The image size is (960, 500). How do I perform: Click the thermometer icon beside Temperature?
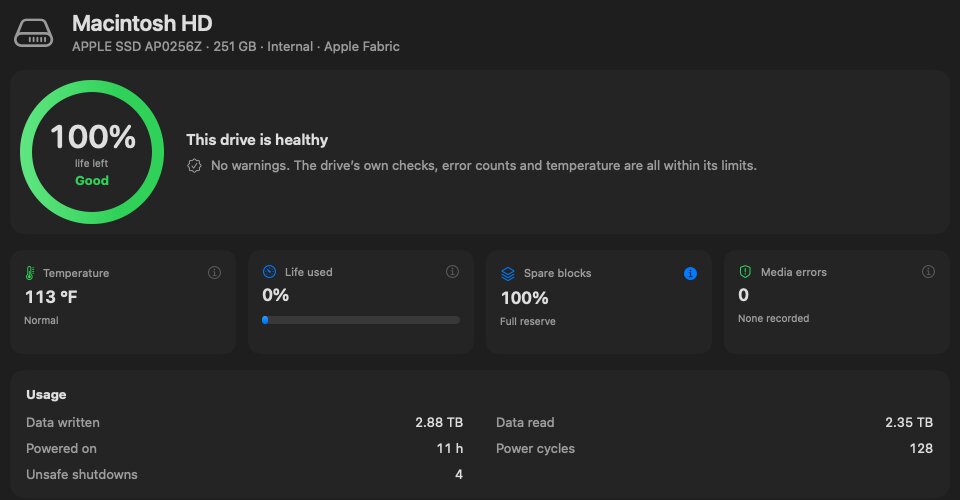30,273
